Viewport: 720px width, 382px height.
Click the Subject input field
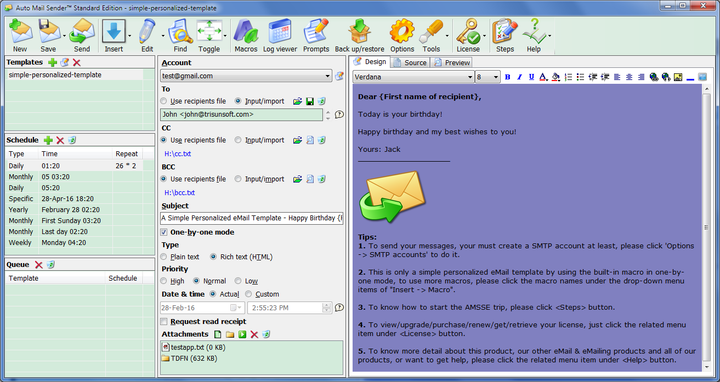pos(252,218)
